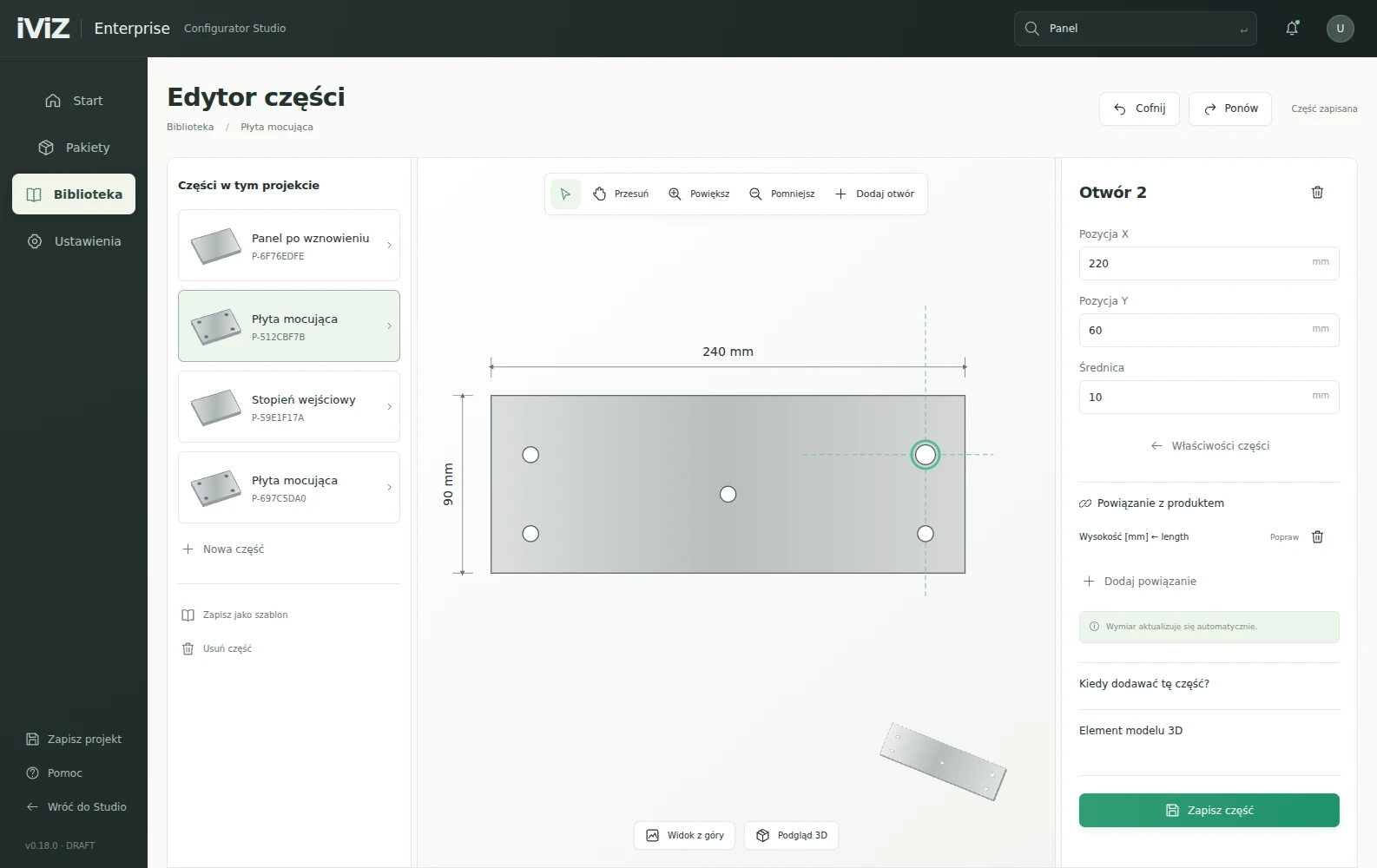Screen dimensions: 1377x868
Task: Open Panel po wznowieniu part
Action: (x=289, y=246)
